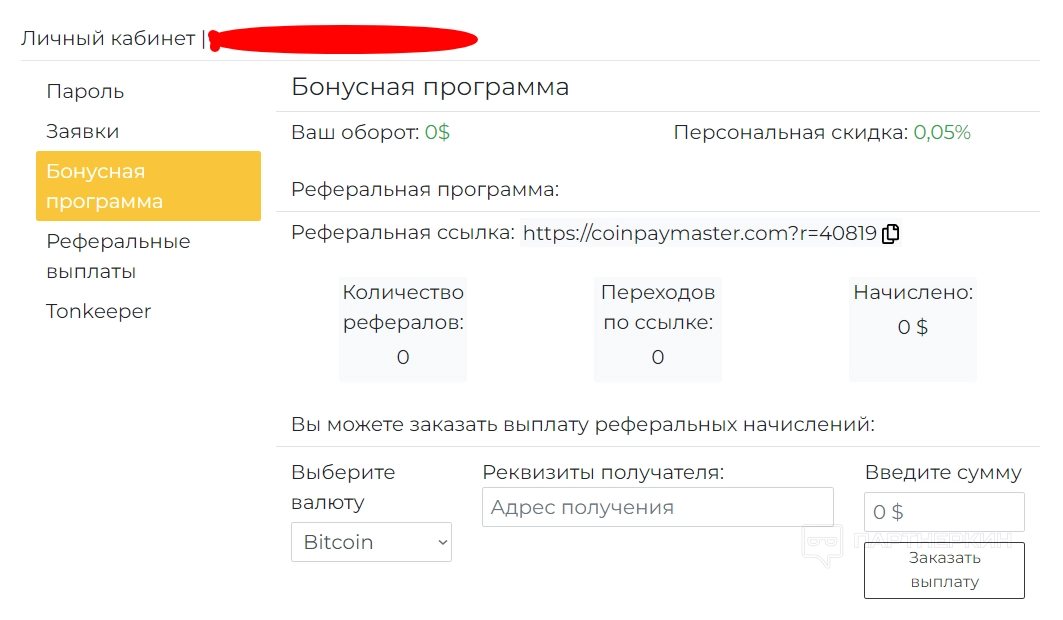Click the Реферальная программа section label
Screen dimensions: 1063x620
click(425, 189)
